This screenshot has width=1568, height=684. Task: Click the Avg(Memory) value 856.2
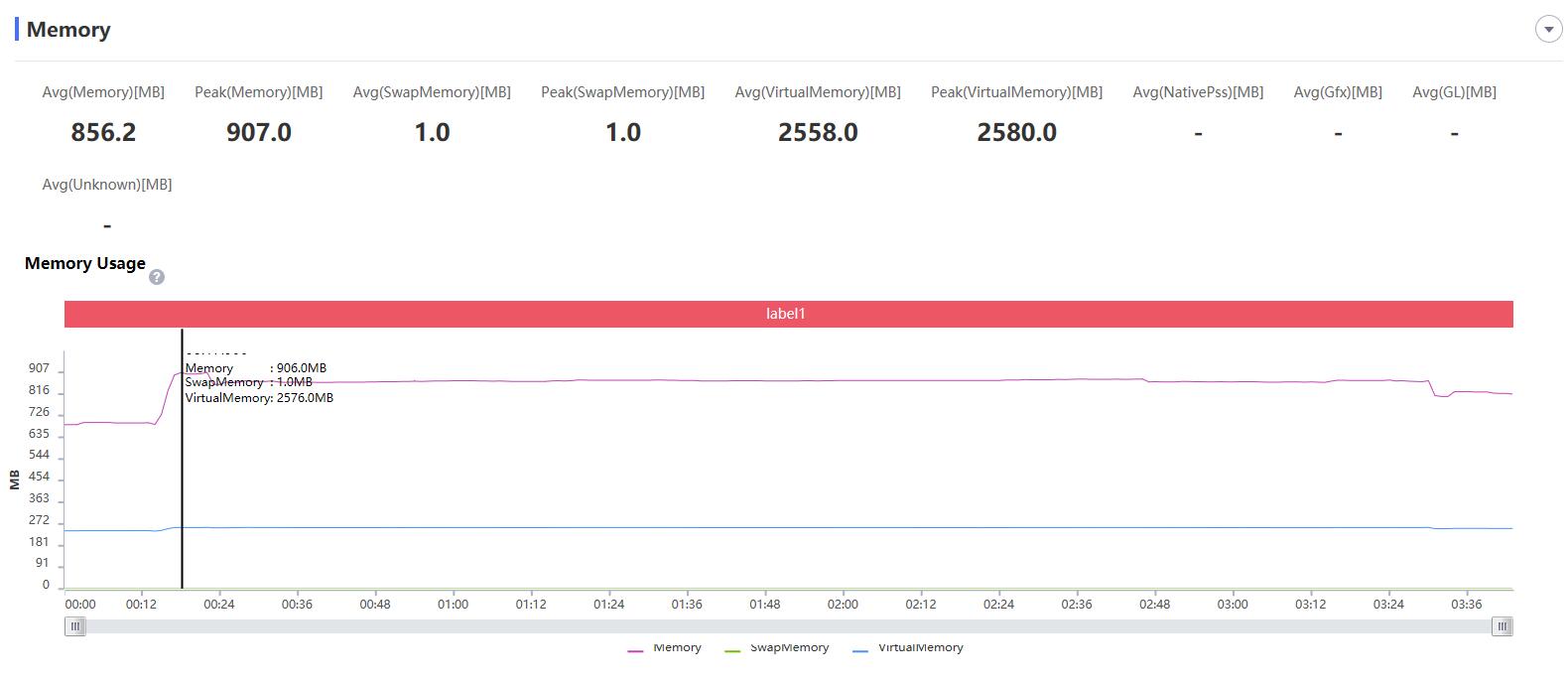103,132
